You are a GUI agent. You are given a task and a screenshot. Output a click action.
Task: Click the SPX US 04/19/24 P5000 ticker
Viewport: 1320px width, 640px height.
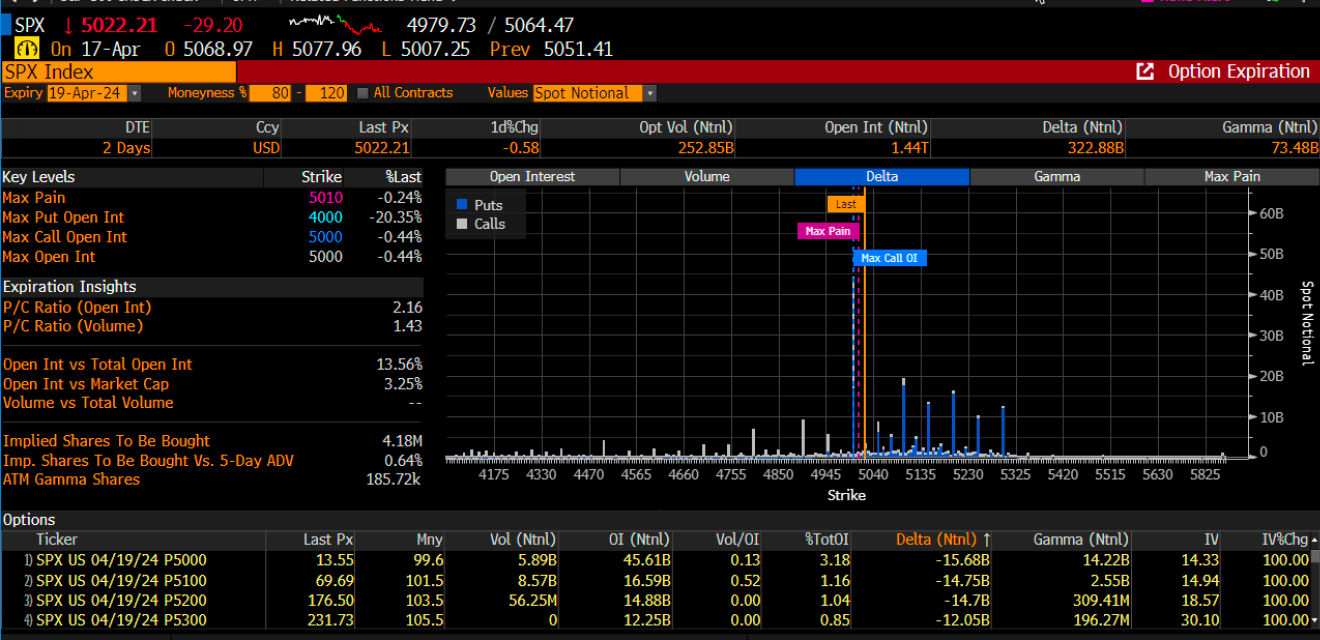pos(98,560)
